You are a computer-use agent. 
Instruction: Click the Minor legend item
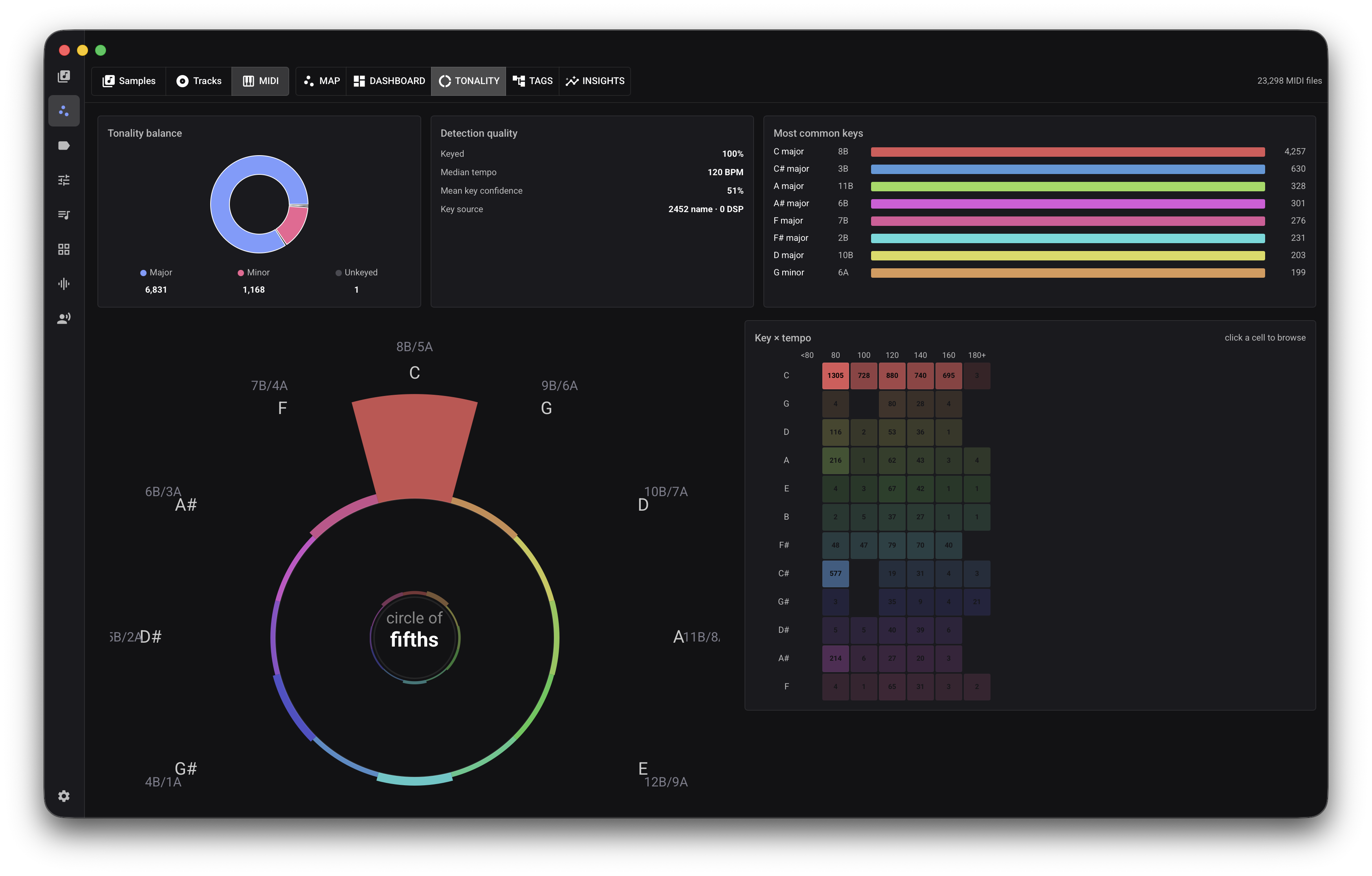(x=253, y=273)
